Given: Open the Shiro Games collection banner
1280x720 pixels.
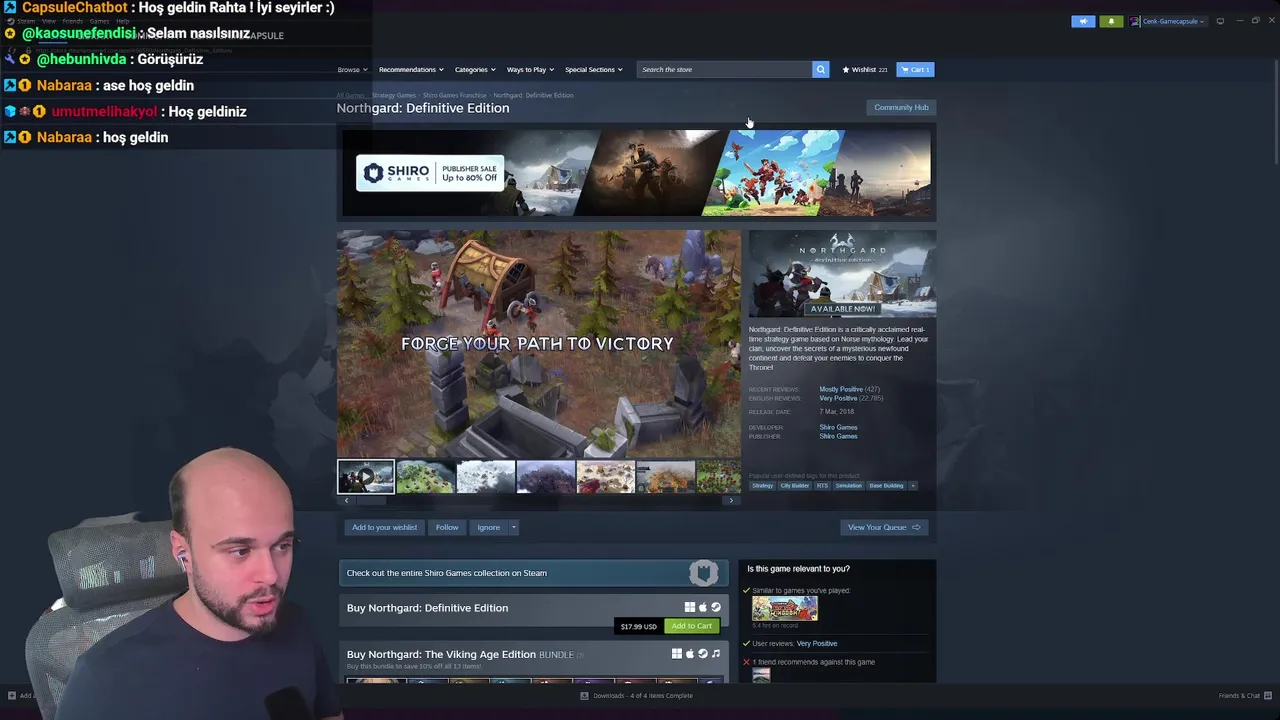Looking at the screenshot, I should coord(533,573).
